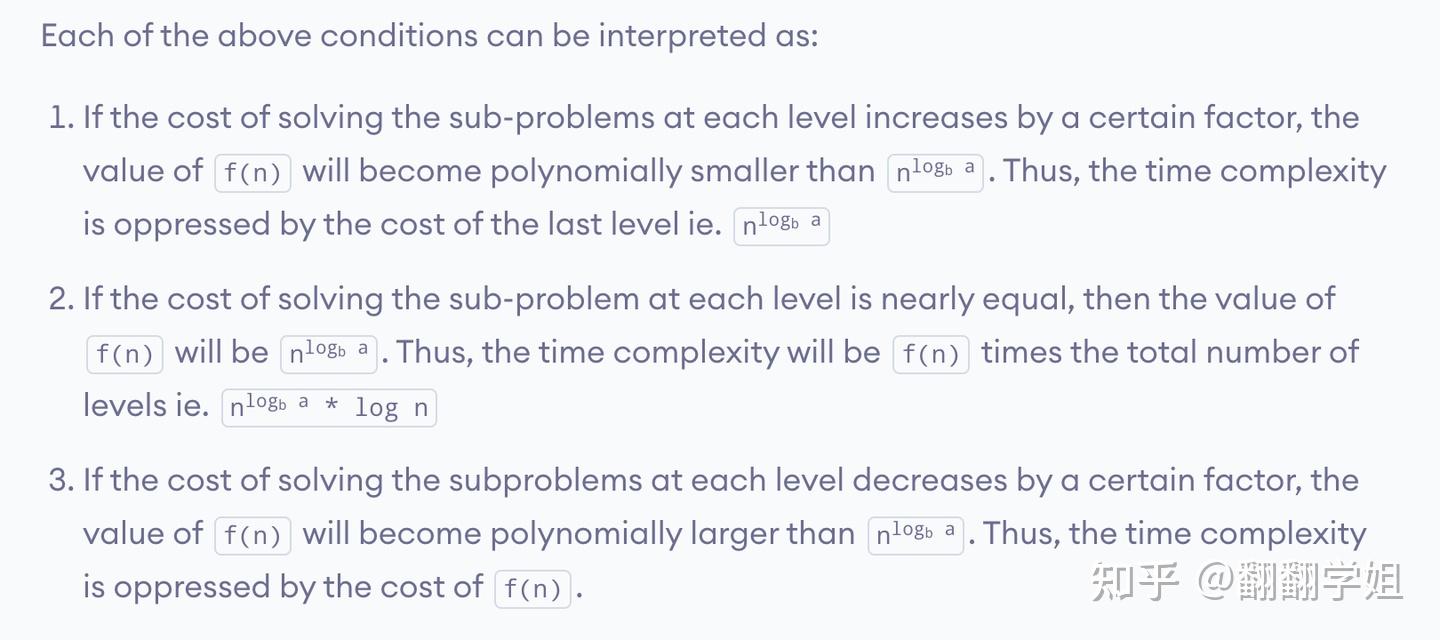1440x640 pixels.
Task: Click the heading "Each of the above conditions"
Action: tap(429, 36)
